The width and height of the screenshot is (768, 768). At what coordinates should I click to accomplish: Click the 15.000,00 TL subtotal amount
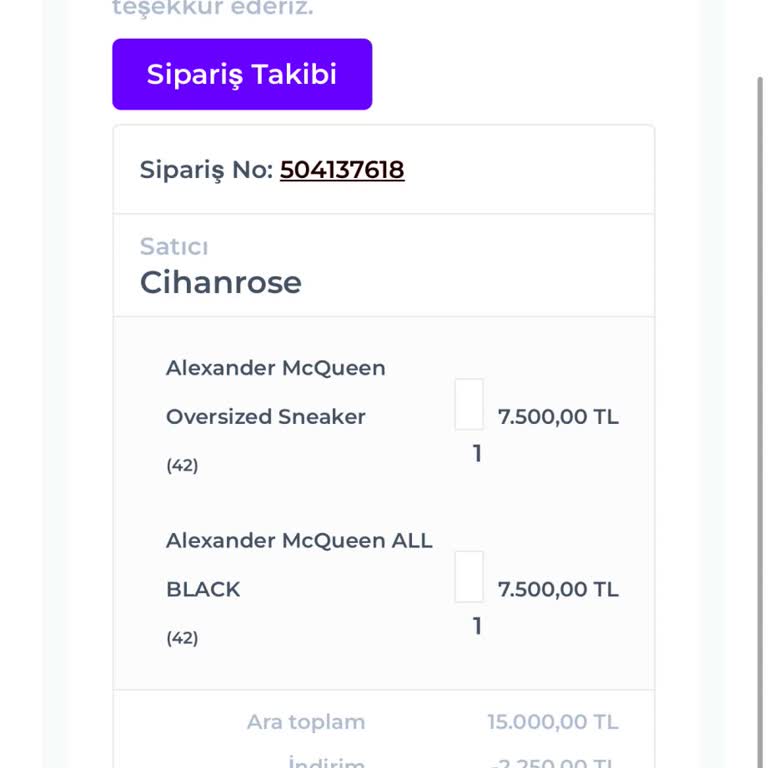(552, 722)
